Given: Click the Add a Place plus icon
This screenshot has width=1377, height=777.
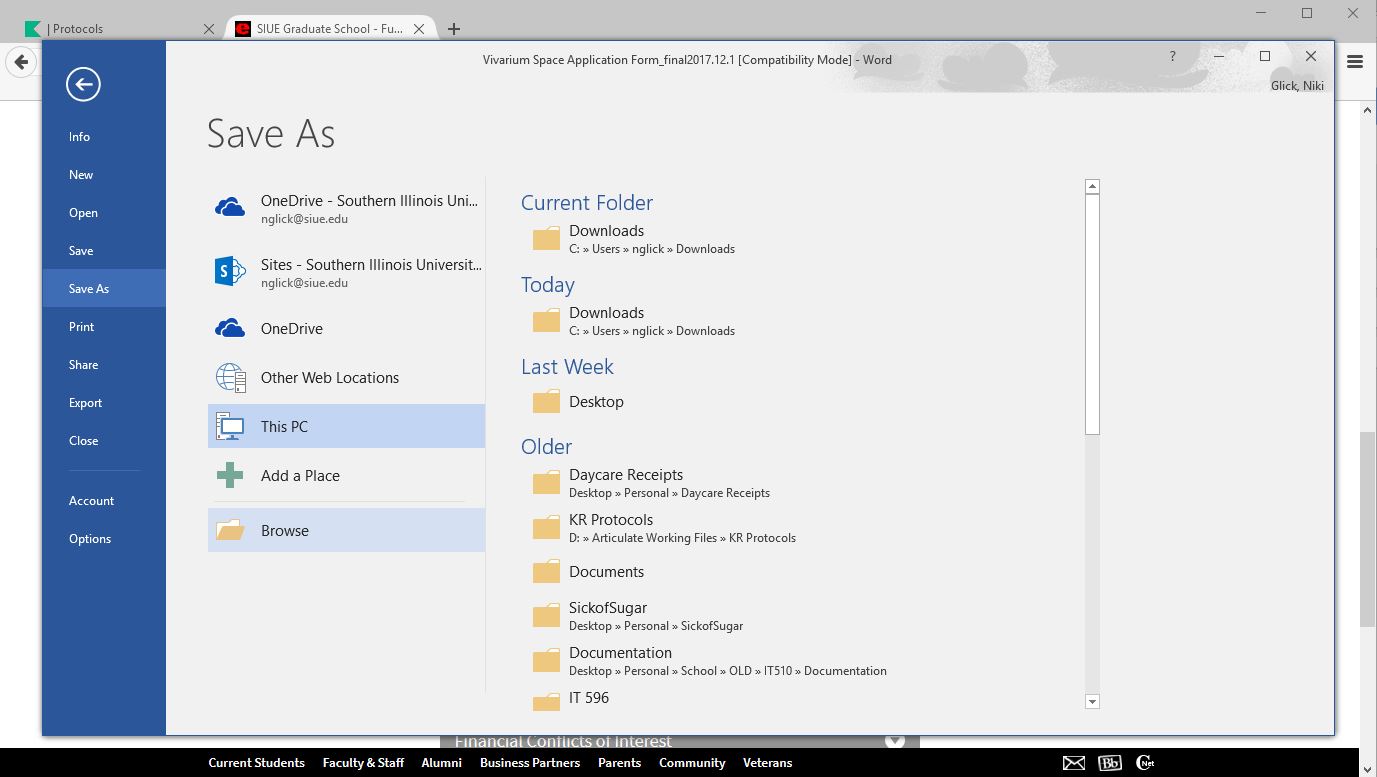Looking at the screenshot, I should coord(230,476).
